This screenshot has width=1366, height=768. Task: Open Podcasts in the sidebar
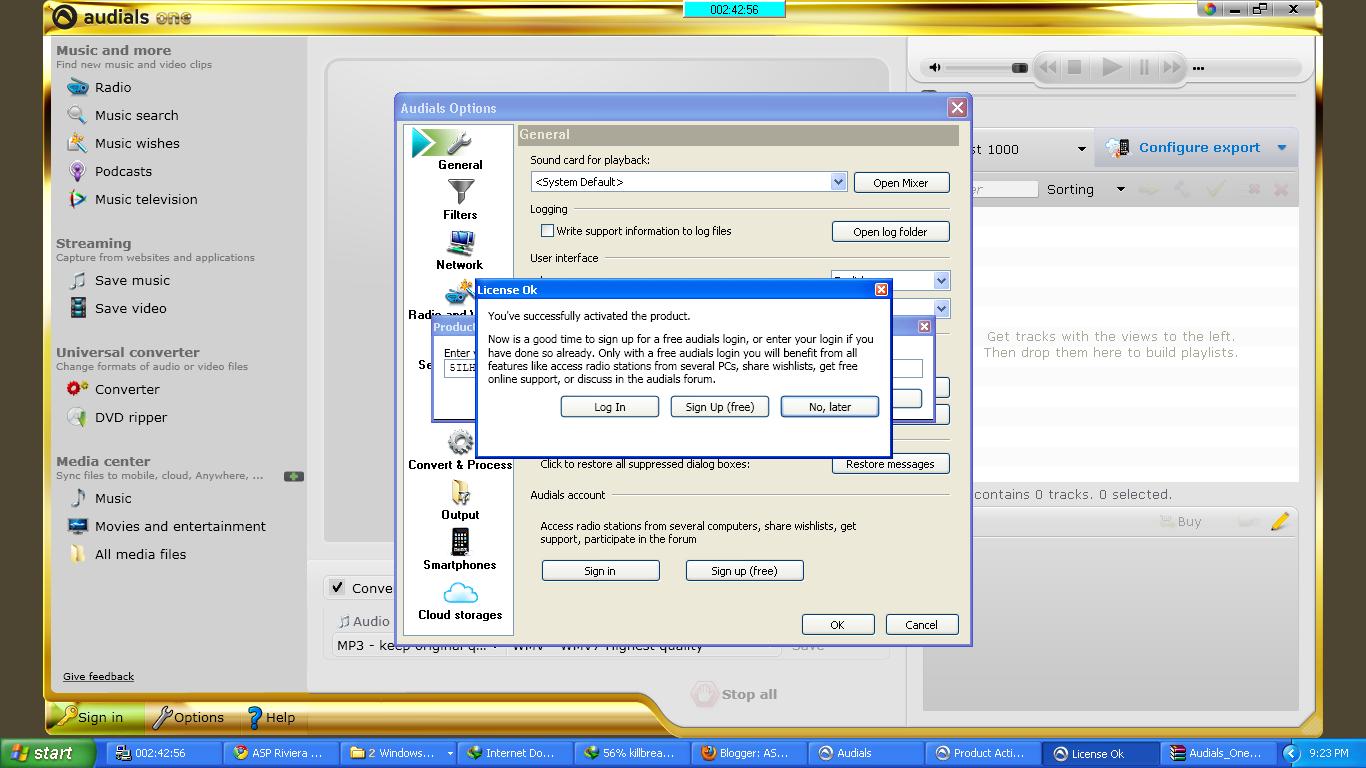pyautogui.click(x=109, y=171)
